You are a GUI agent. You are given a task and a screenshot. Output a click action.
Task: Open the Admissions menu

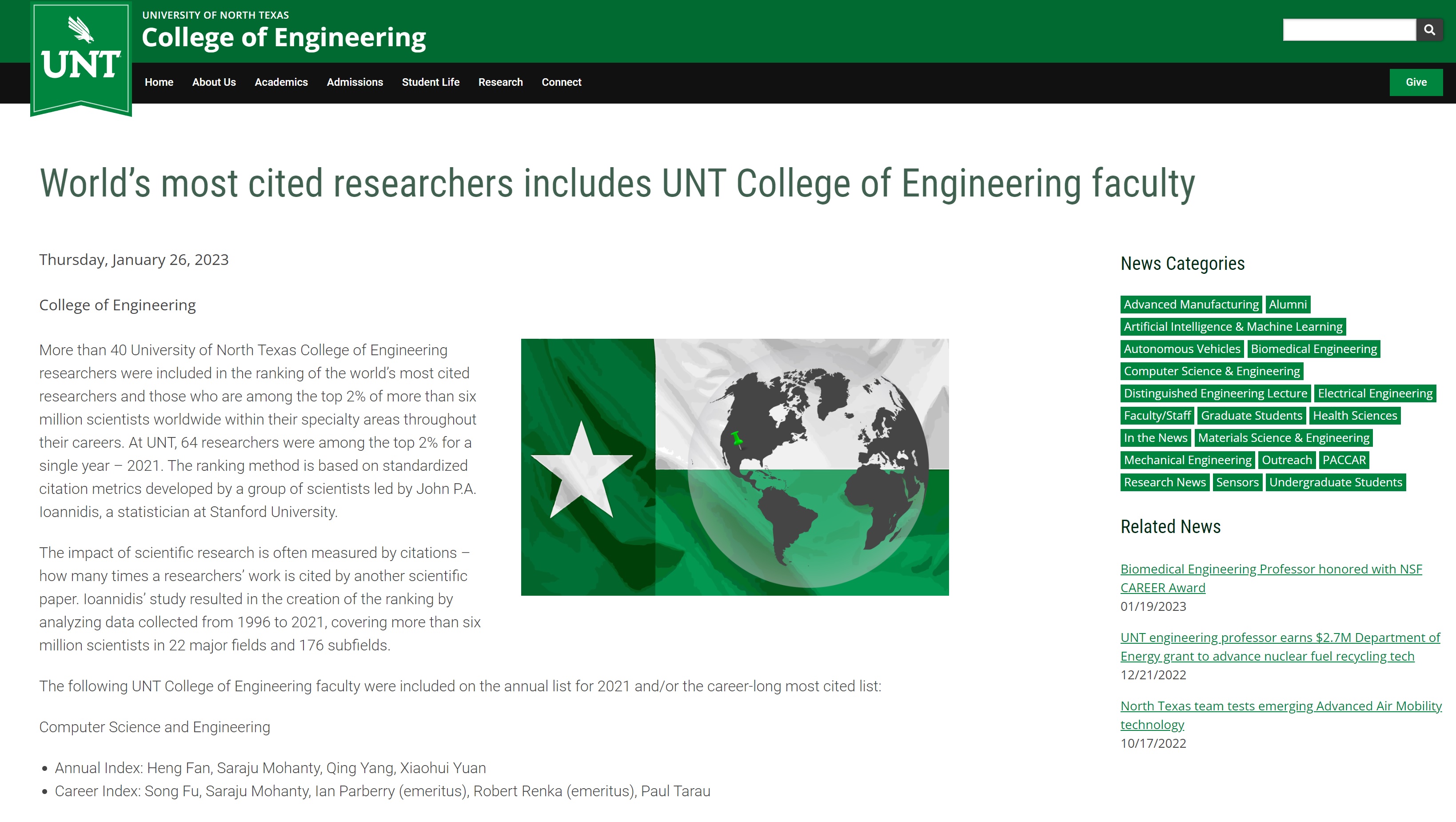click(355, 82)
